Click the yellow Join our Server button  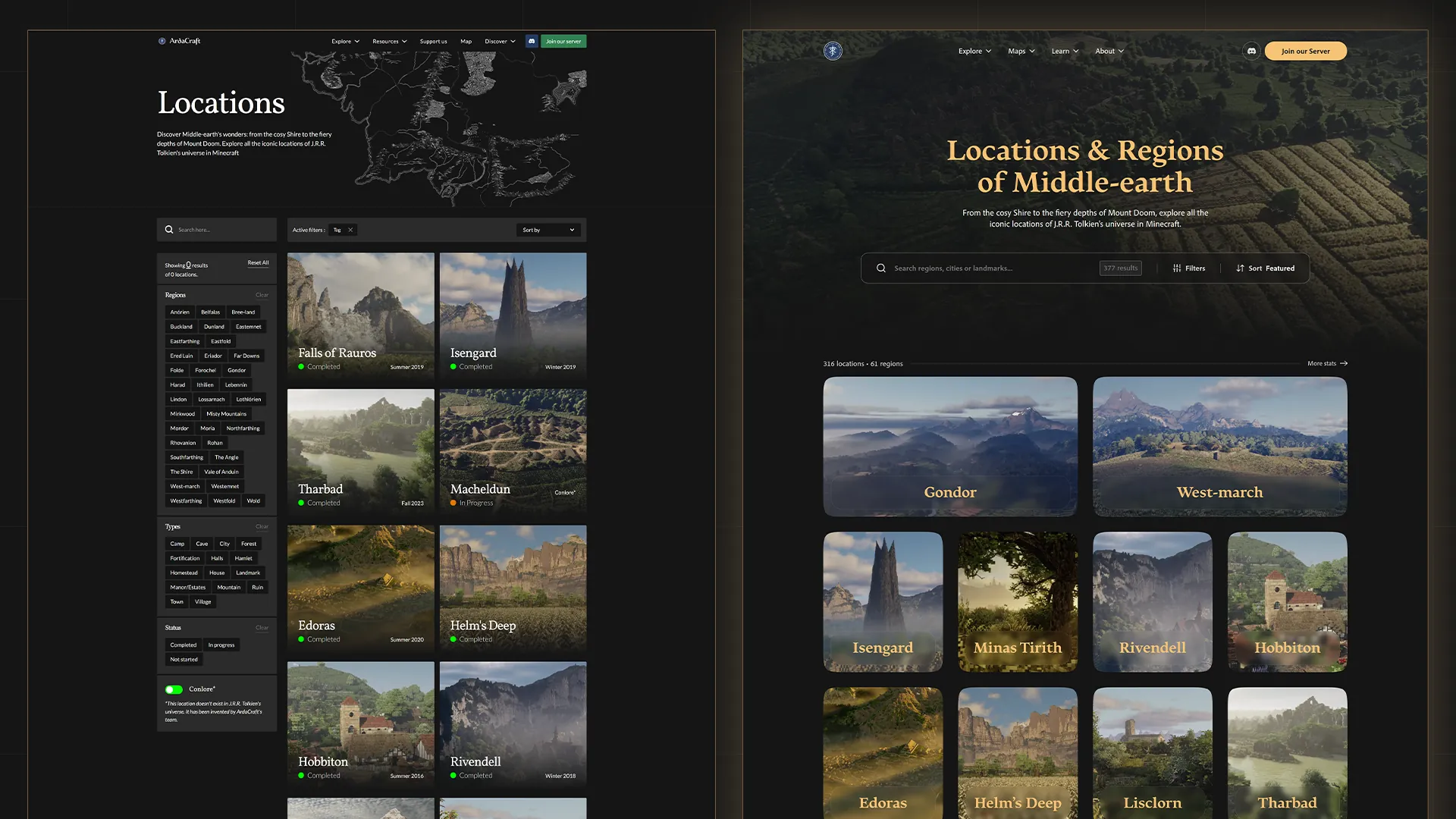1305,51
